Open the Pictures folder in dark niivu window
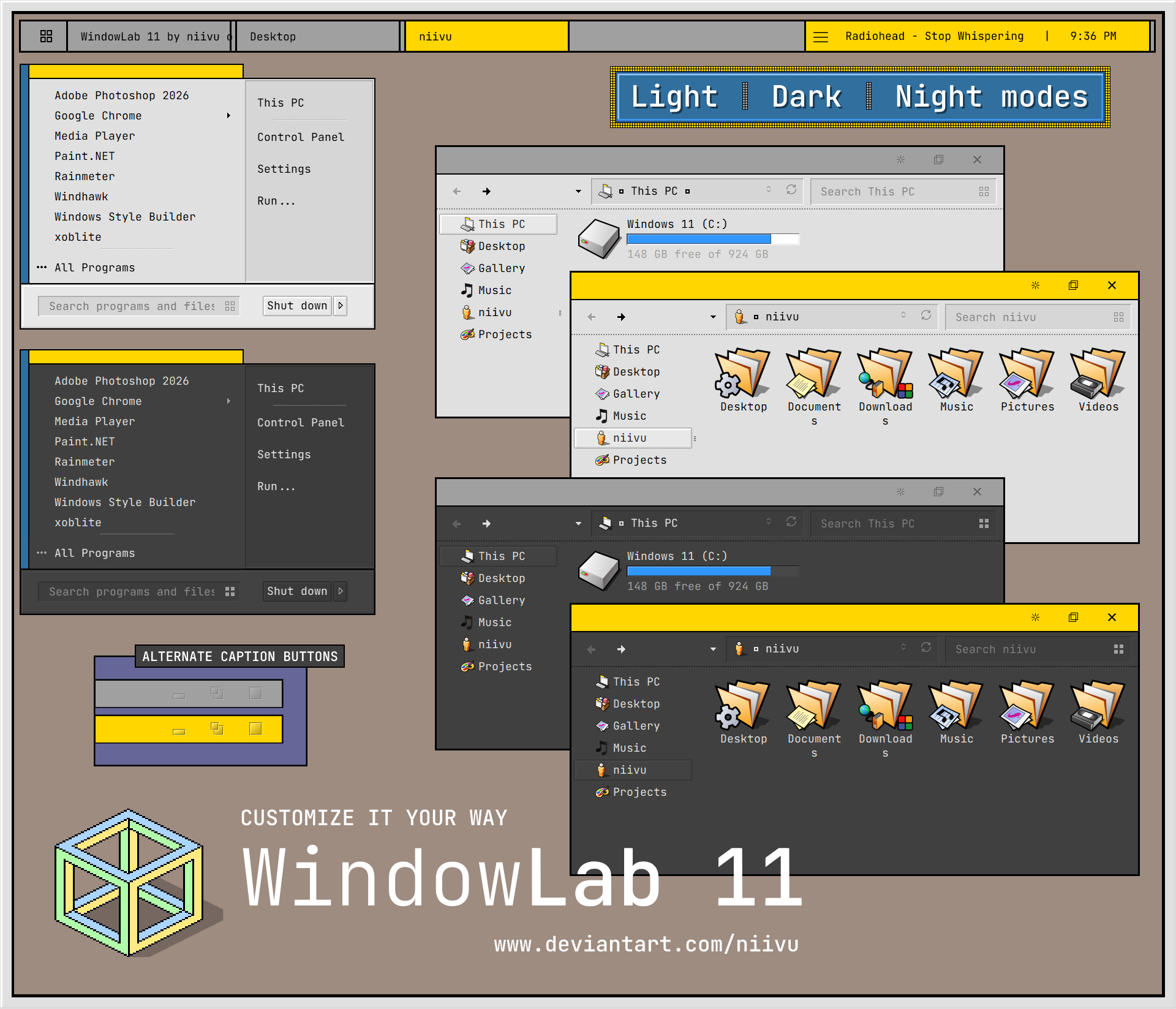 (x=1027, y=712)
